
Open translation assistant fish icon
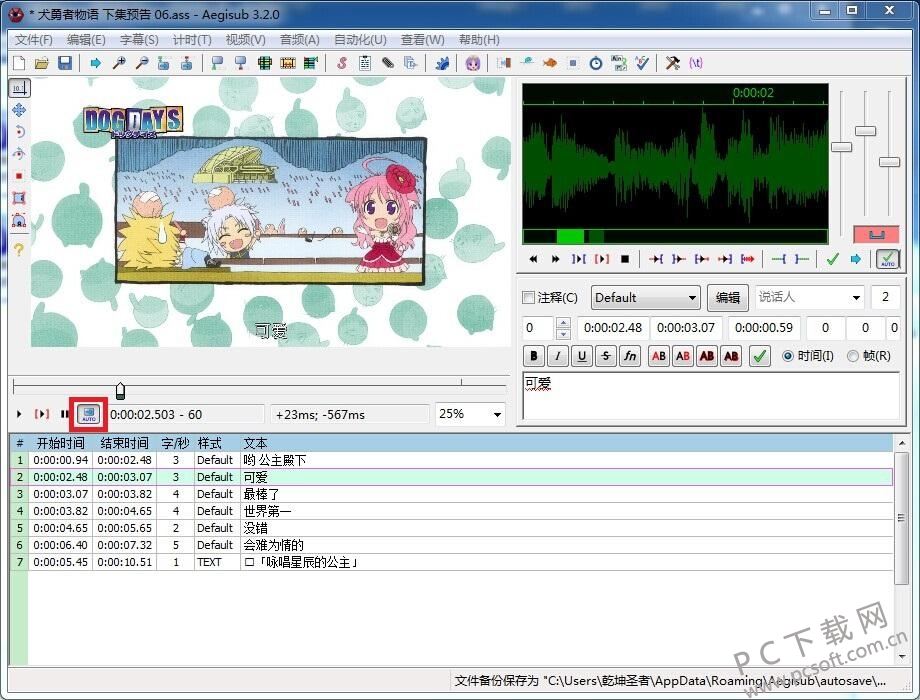[x=550, y=63]
